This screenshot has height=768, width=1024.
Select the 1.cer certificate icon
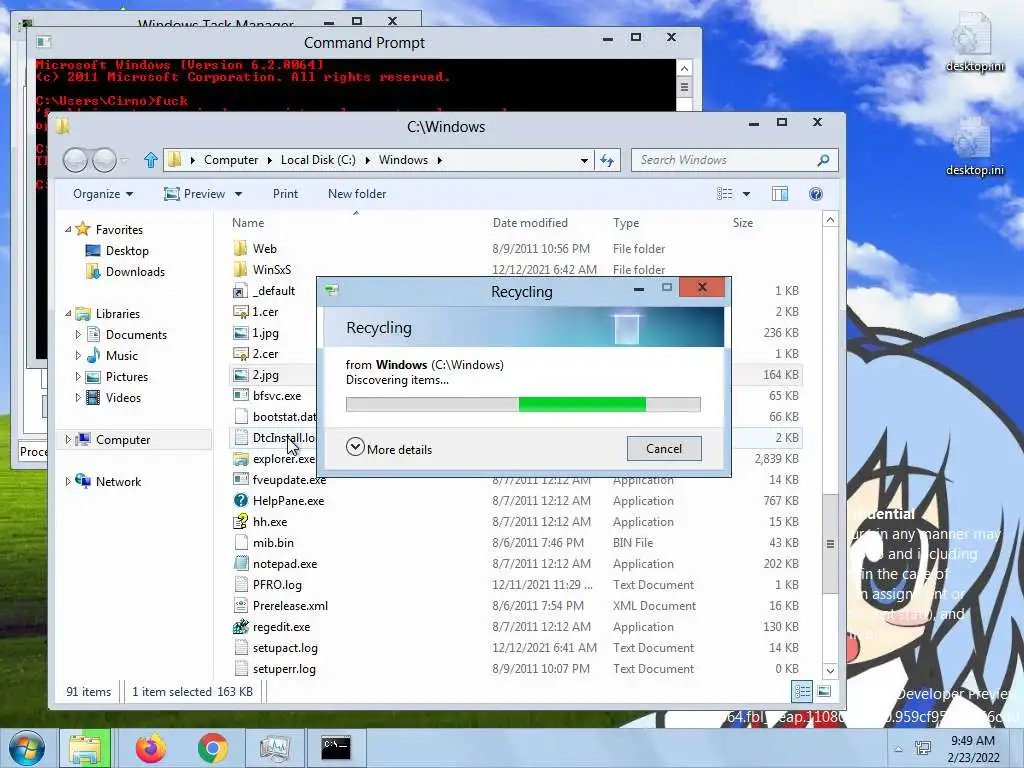pyautogui.click(x=240, y=312)
